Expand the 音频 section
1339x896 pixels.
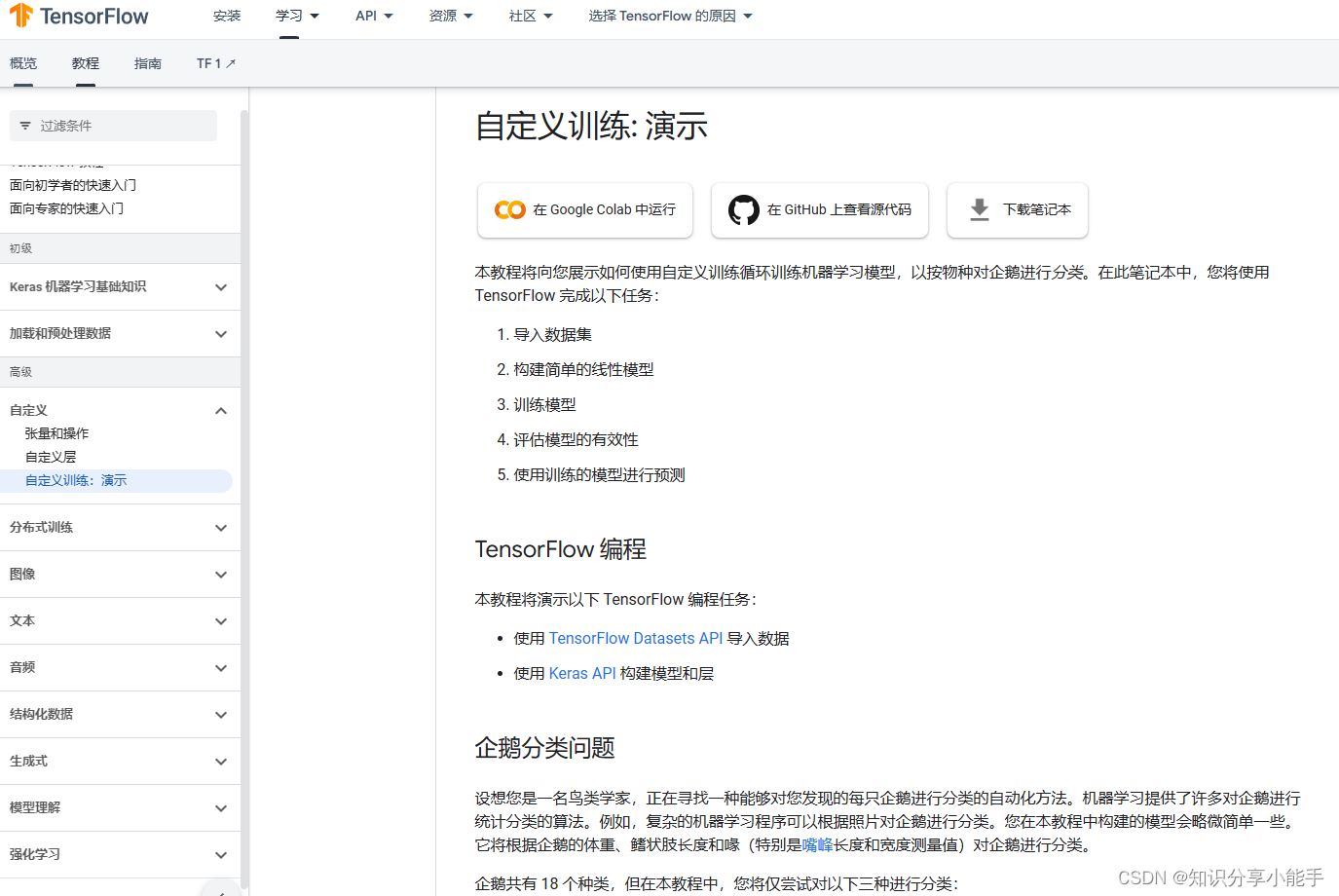(x=120, y=668)
